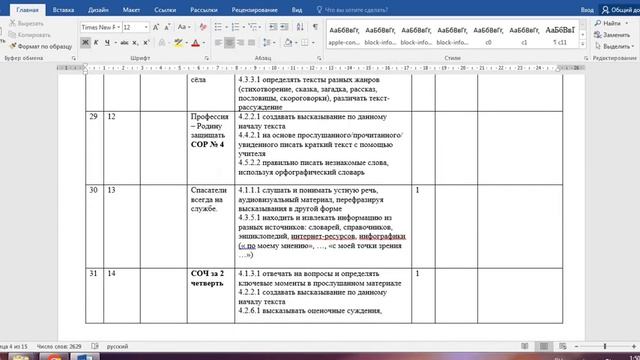This screenshot has width=640, height=360.
Task: Sort the selected text
Action: click(x=300, y=27)
